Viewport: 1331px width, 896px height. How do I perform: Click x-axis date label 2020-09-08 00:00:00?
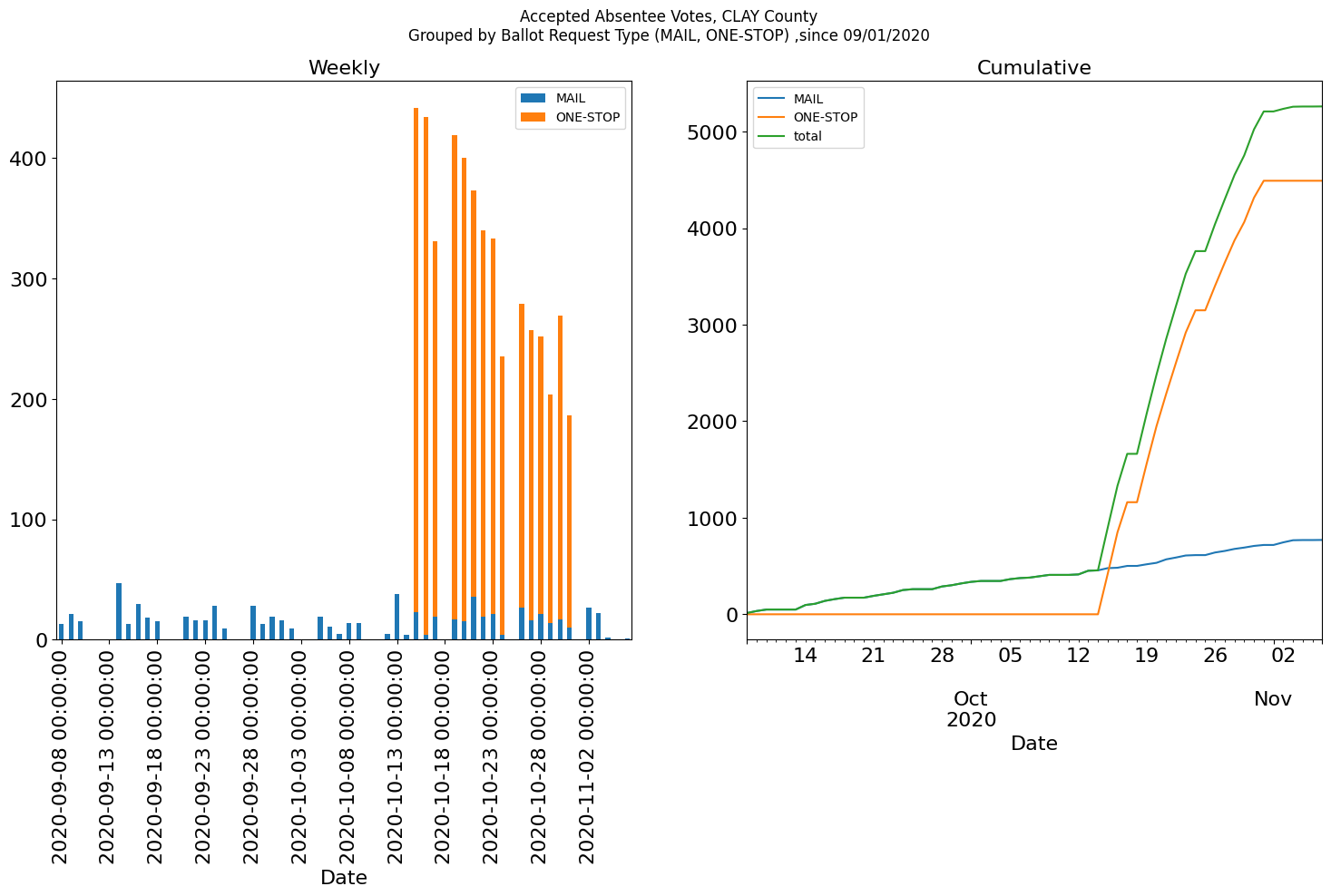pyautogui.click(x=61, y=756)
